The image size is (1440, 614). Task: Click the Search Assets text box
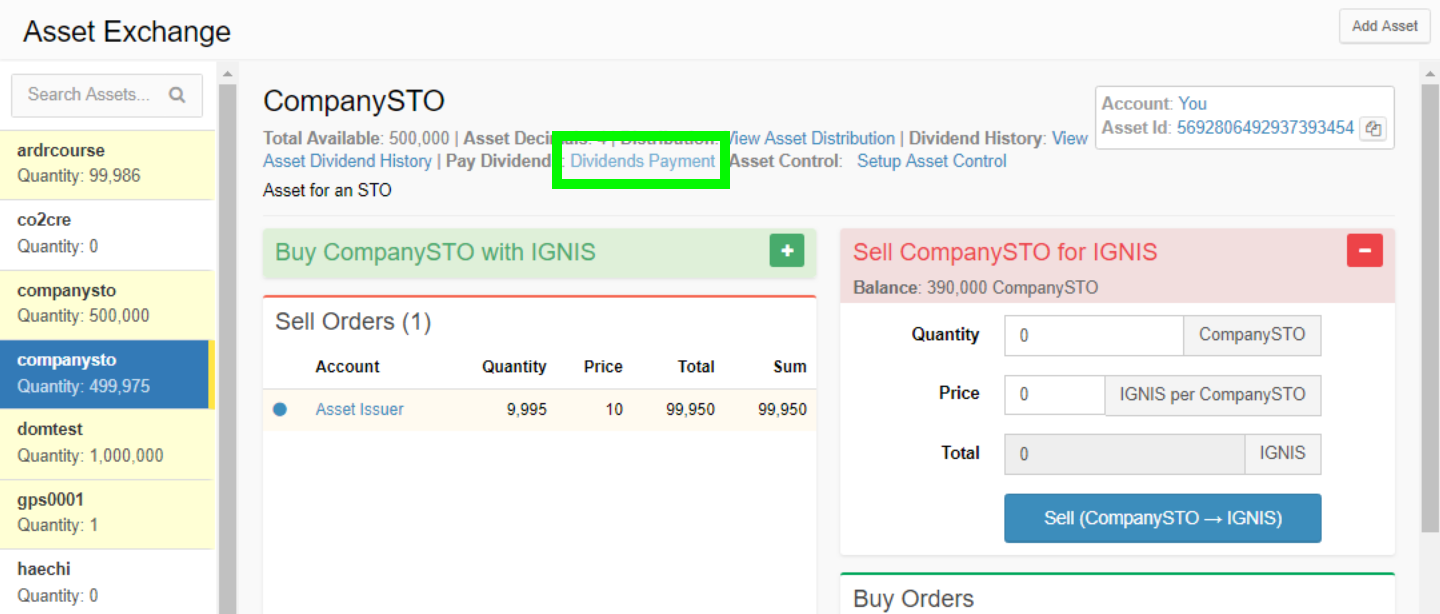90,95
